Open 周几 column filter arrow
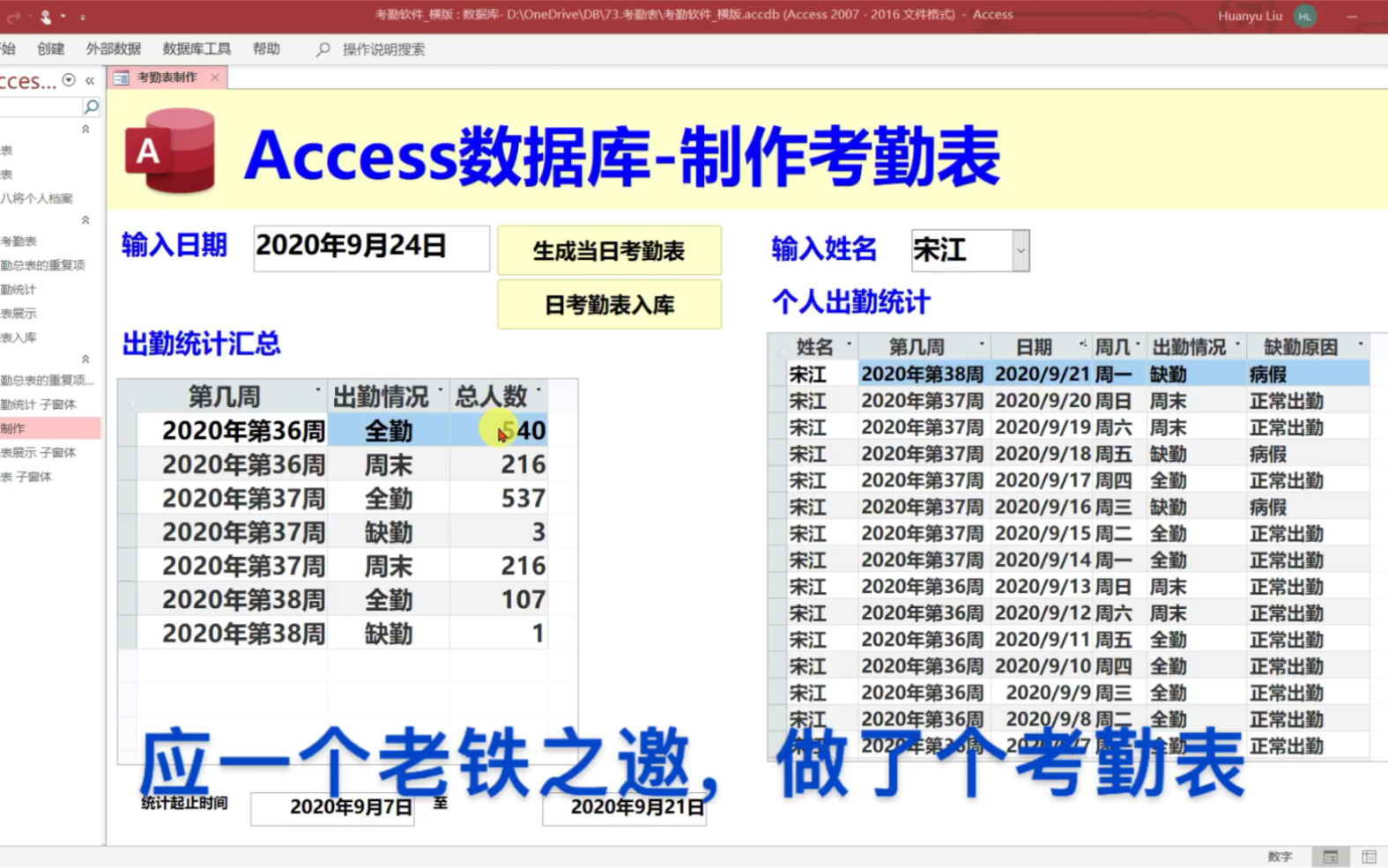The height and width of the screenshot is (868, 1388). [x=1138, y=345]
